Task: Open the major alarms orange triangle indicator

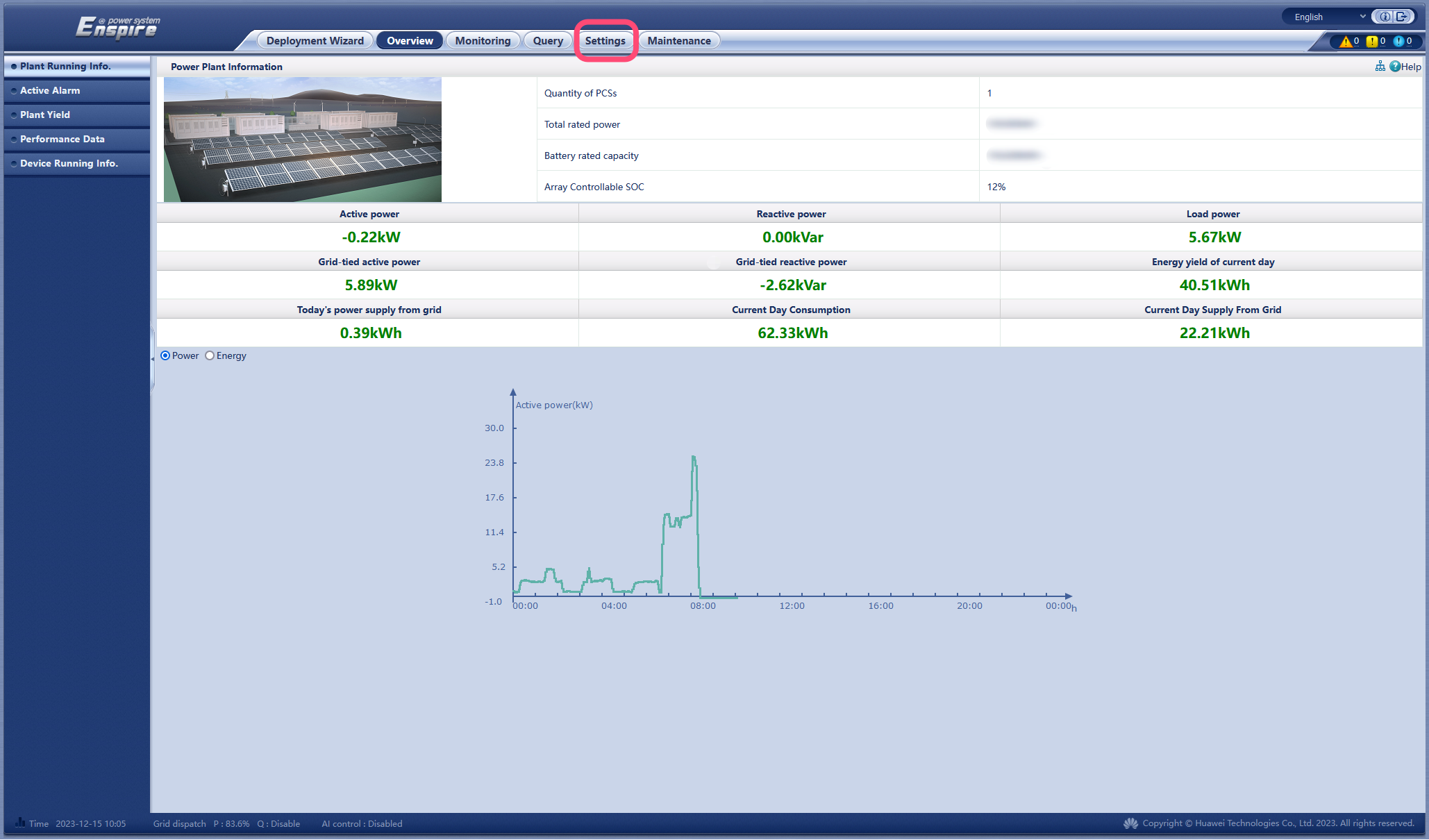Action: (1346, 42)
